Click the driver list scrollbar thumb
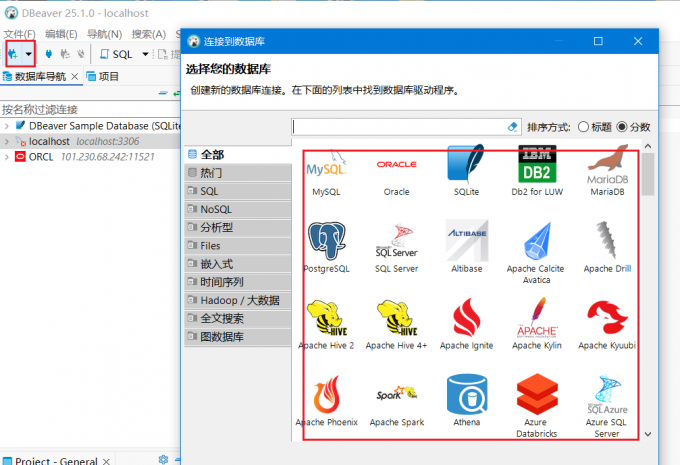This screenshot has width=680, height=465. (x=648, y=174)
